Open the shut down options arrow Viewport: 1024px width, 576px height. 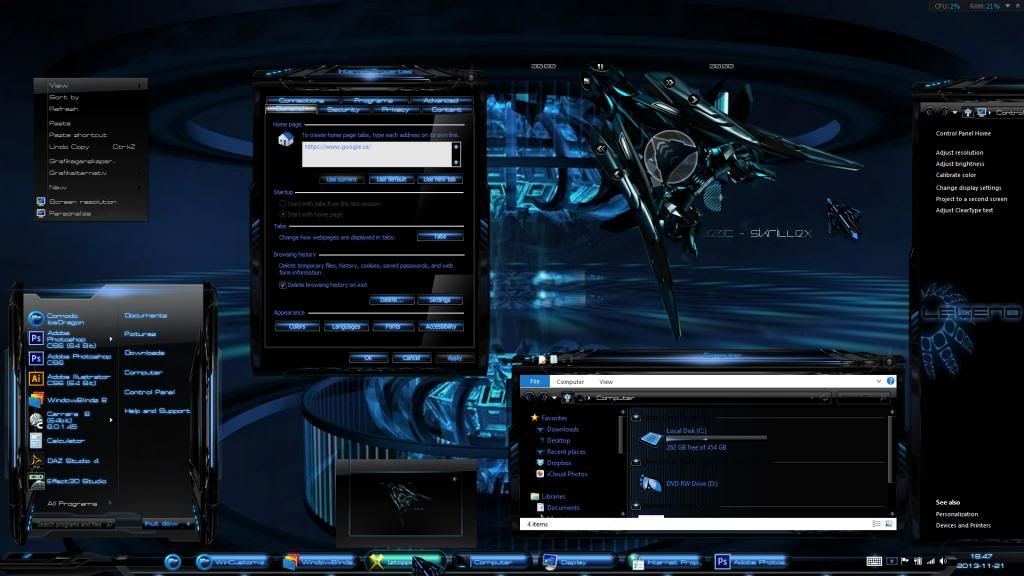coord(188,524)
